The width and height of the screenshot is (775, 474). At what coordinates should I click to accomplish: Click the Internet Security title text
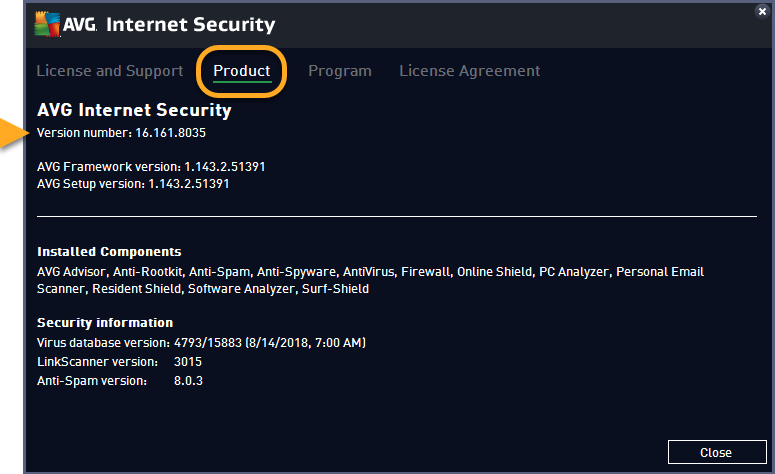[190, 24]
